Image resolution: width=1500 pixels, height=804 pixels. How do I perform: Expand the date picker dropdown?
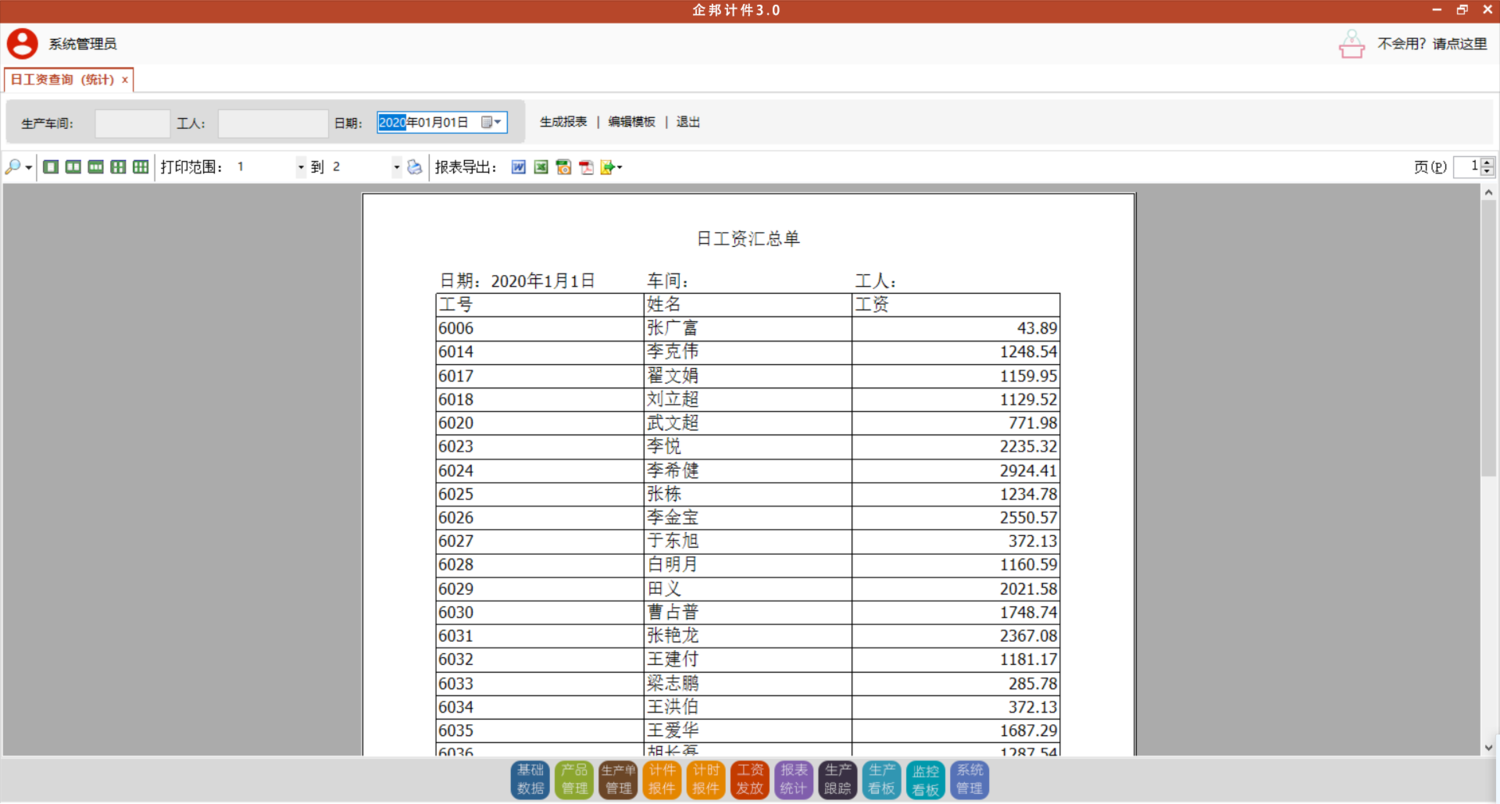(498, 122)
